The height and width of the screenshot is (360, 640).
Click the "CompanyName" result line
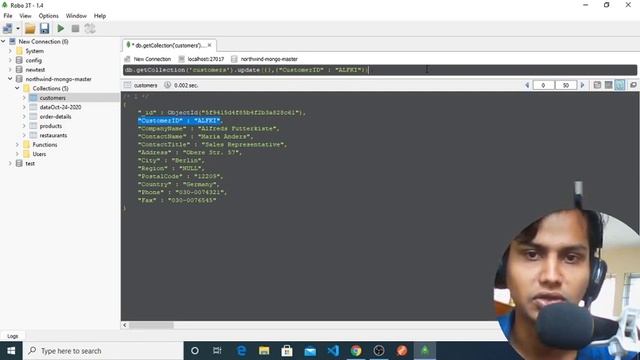(x=209, y=128)
